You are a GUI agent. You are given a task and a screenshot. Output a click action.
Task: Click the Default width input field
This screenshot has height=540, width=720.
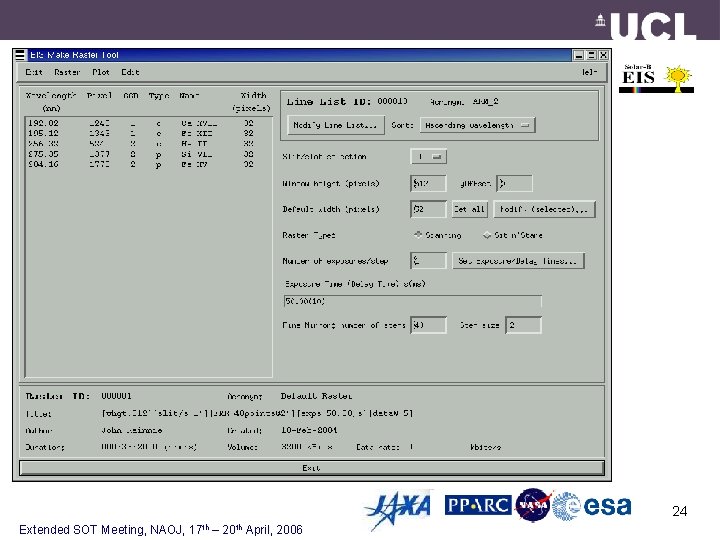click(428, 209)
